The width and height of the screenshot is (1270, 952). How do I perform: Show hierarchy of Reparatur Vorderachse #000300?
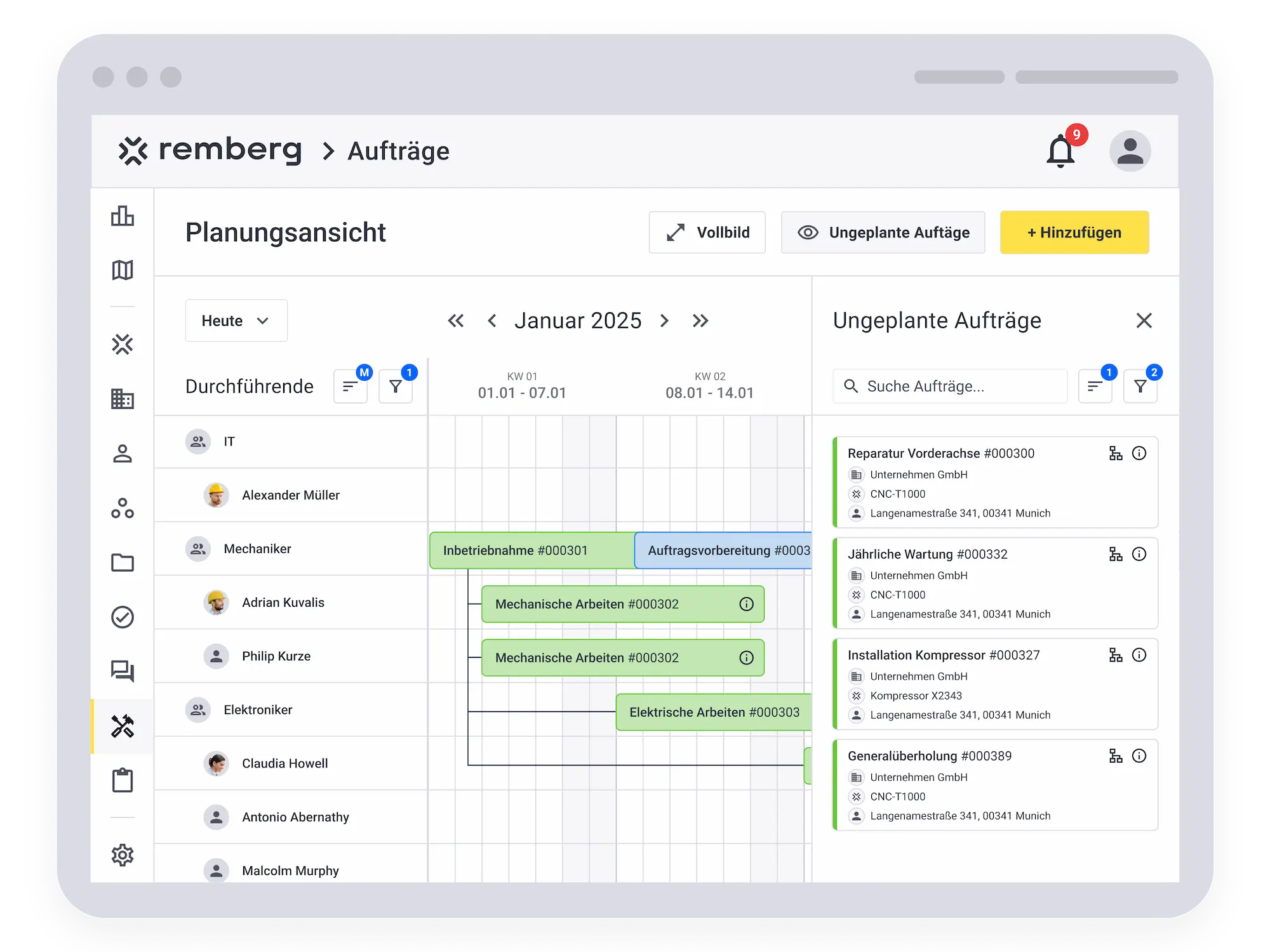[x=1115, y=453]
